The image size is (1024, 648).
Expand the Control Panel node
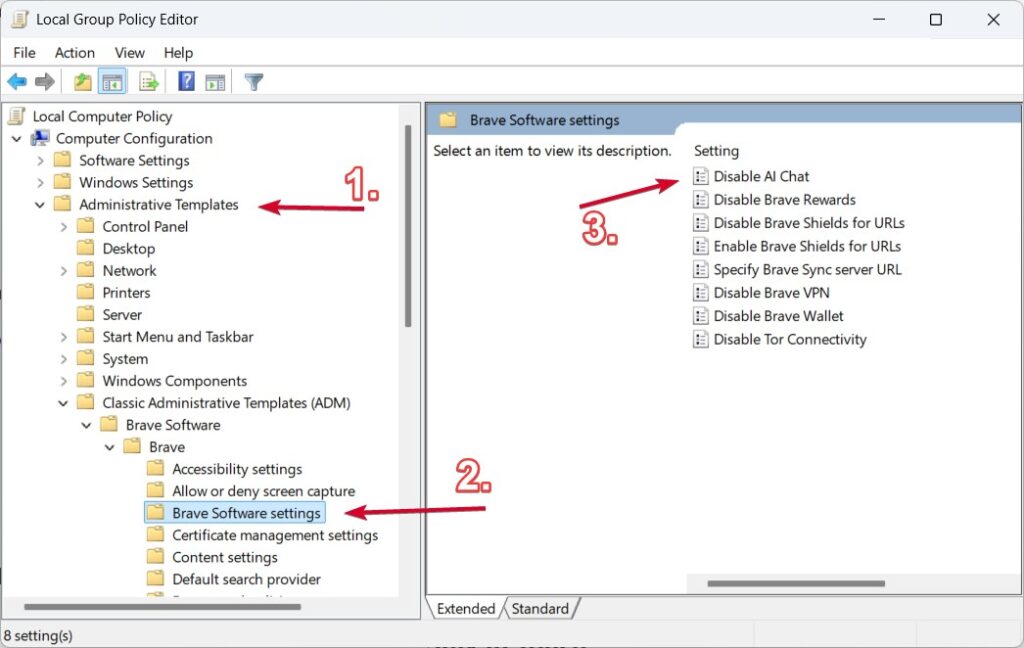pos(63,227)
